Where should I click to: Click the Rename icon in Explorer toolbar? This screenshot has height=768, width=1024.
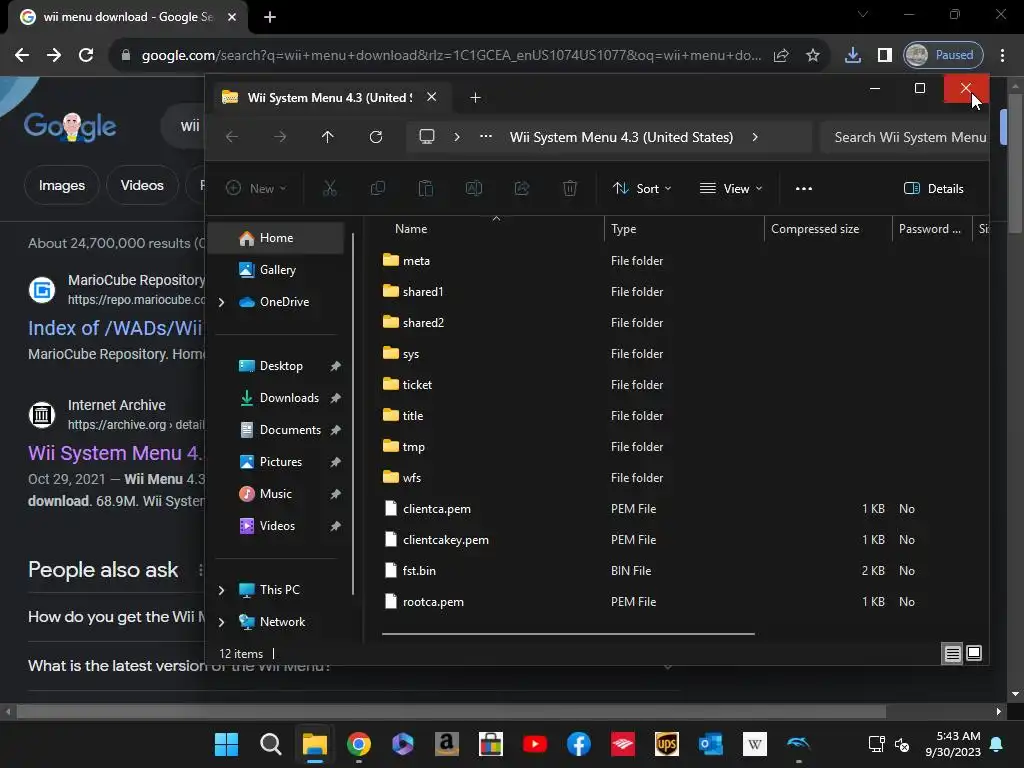point(473,189)
